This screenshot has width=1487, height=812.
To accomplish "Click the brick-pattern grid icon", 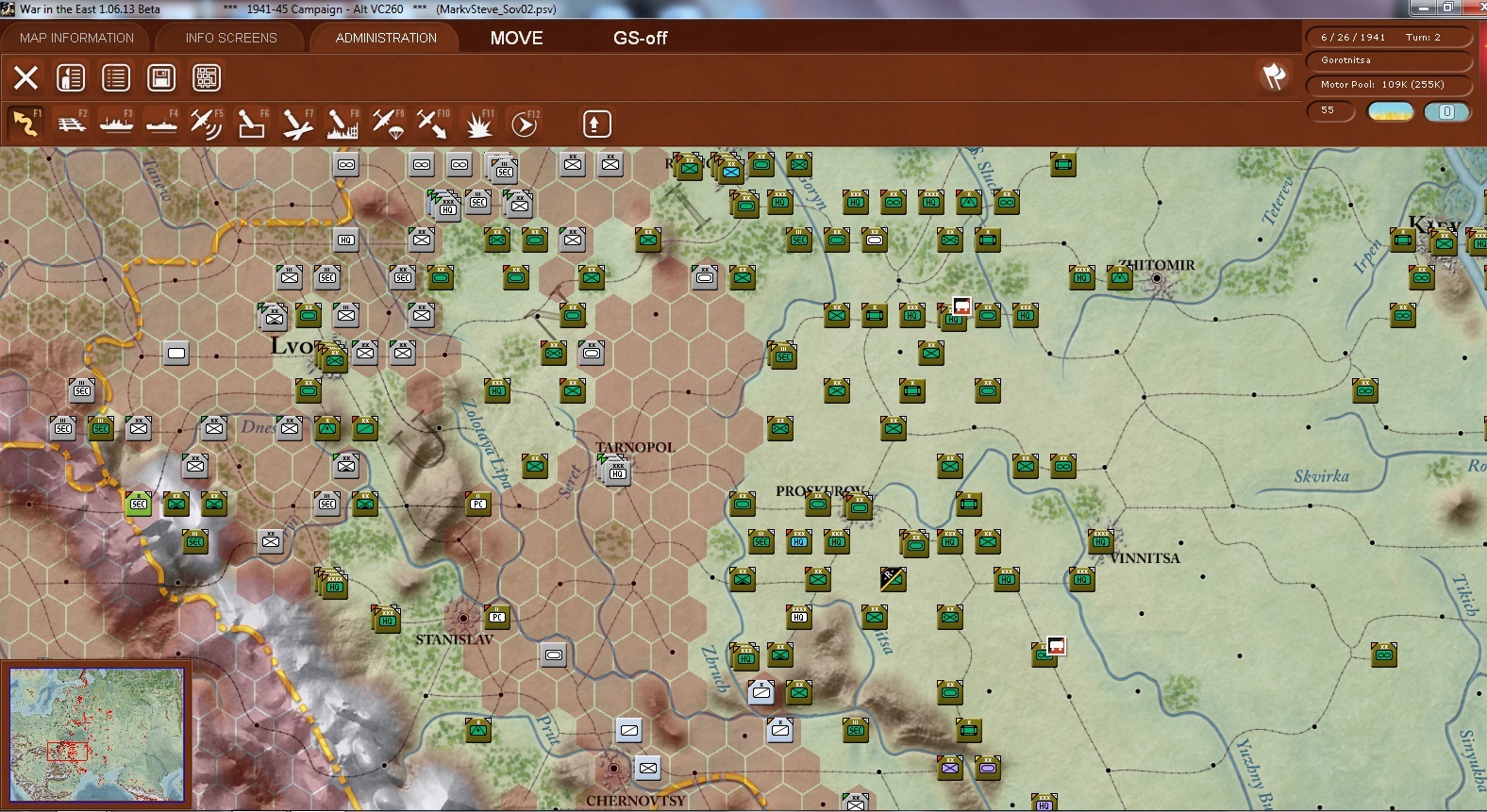I will [x=207, y=77].
